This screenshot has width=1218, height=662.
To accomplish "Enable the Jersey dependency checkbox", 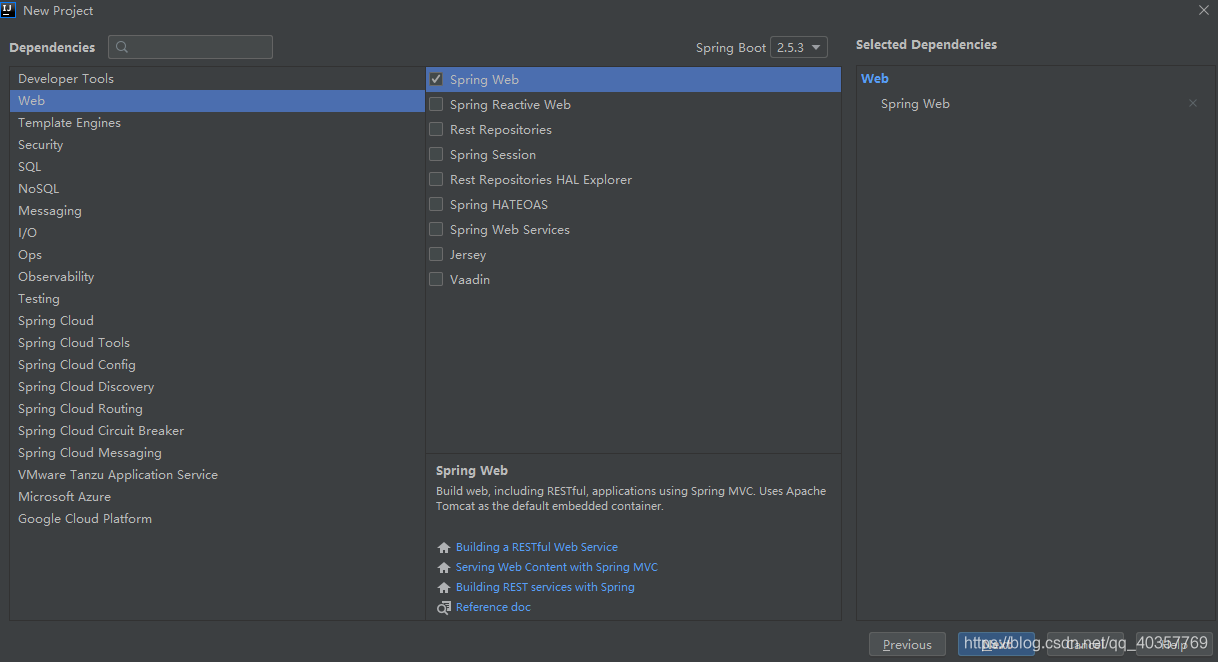I will [436, 254].
